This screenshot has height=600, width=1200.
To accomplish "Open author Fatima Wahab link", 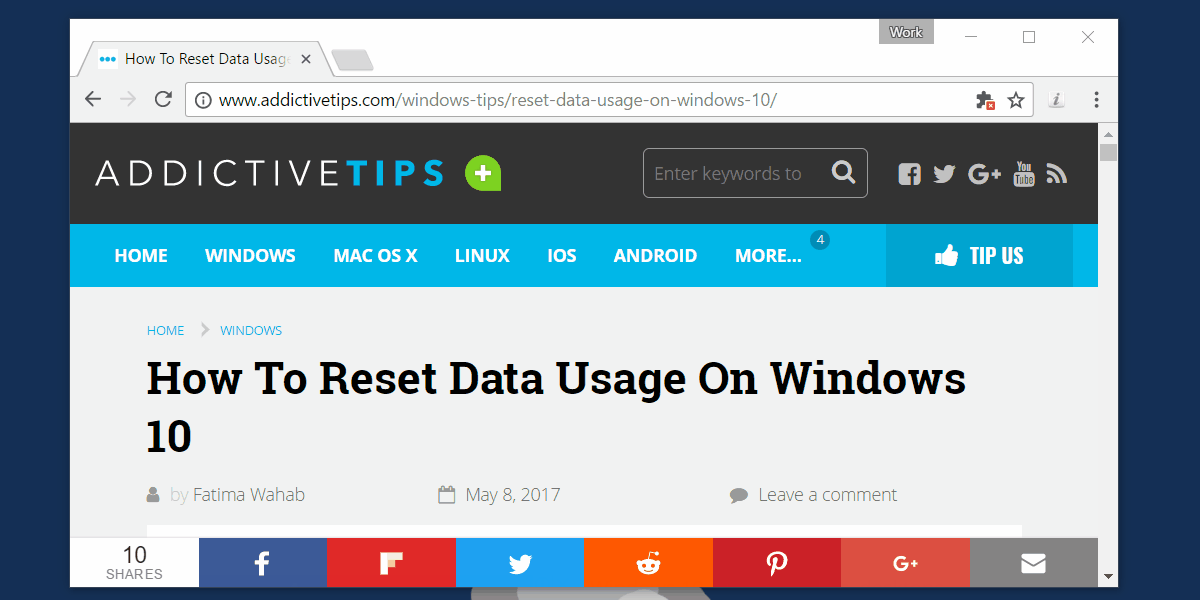I will [x=249, y=494].
